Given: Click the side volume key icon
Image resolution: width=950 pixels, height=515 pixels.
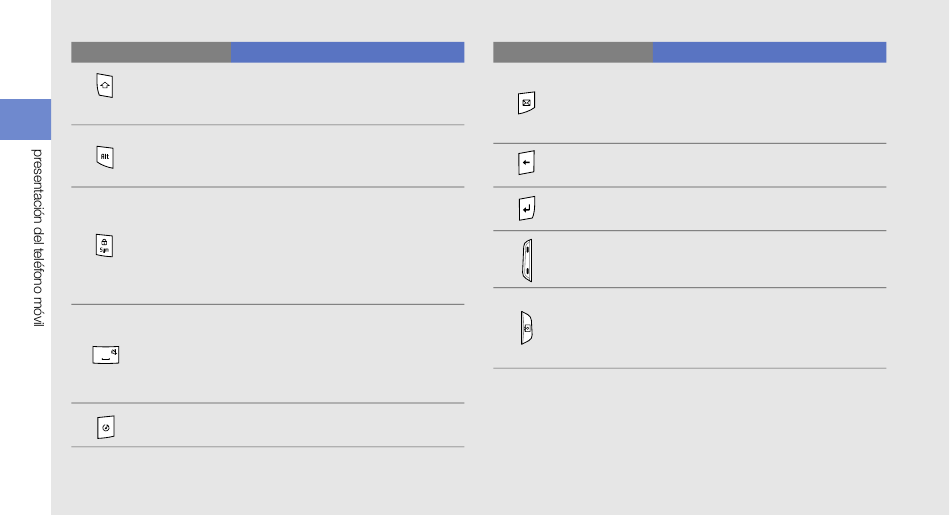Looking at the screenshot, I should point(527,261).
